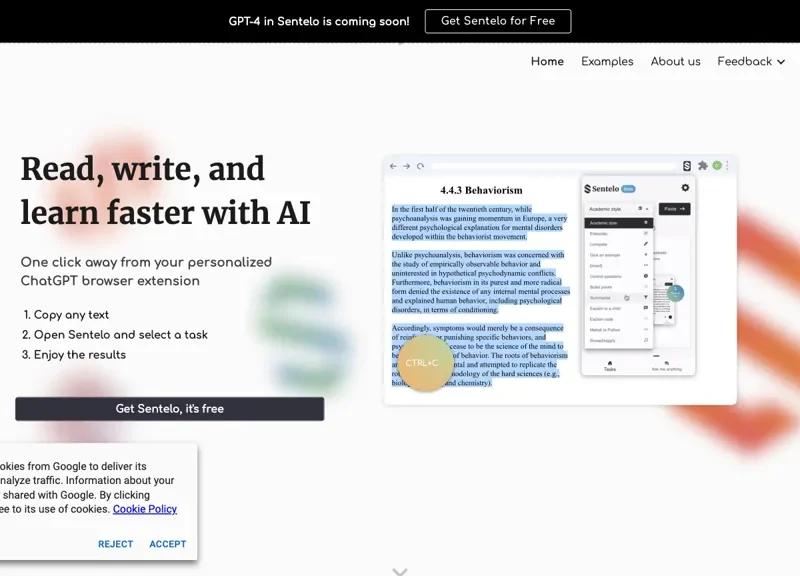The image size is (800, 576).
Task: Click the Copy any text list item
Action: (71, 315)
